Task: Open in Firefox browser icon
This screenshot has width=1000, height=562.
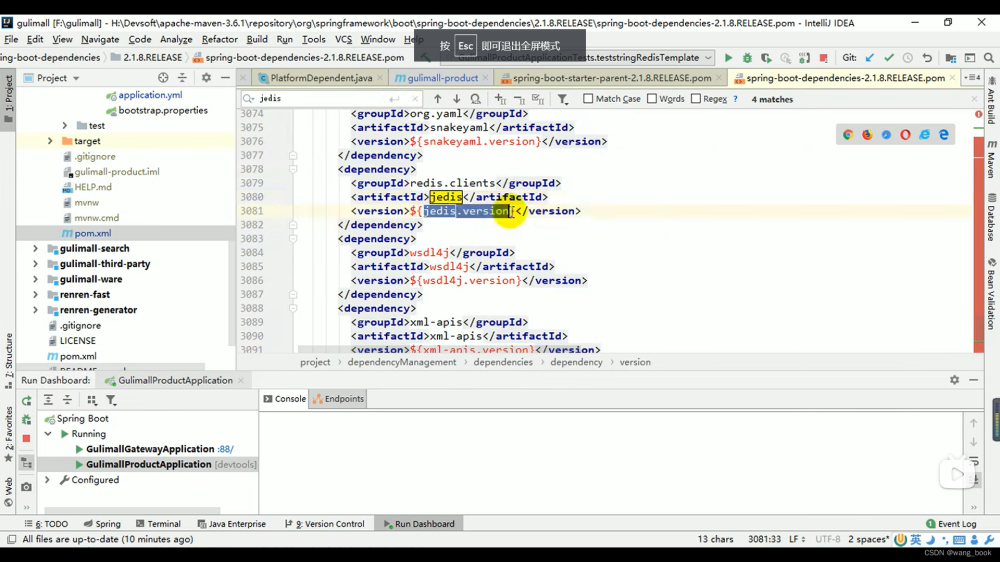Action: (x=867, y=135)
